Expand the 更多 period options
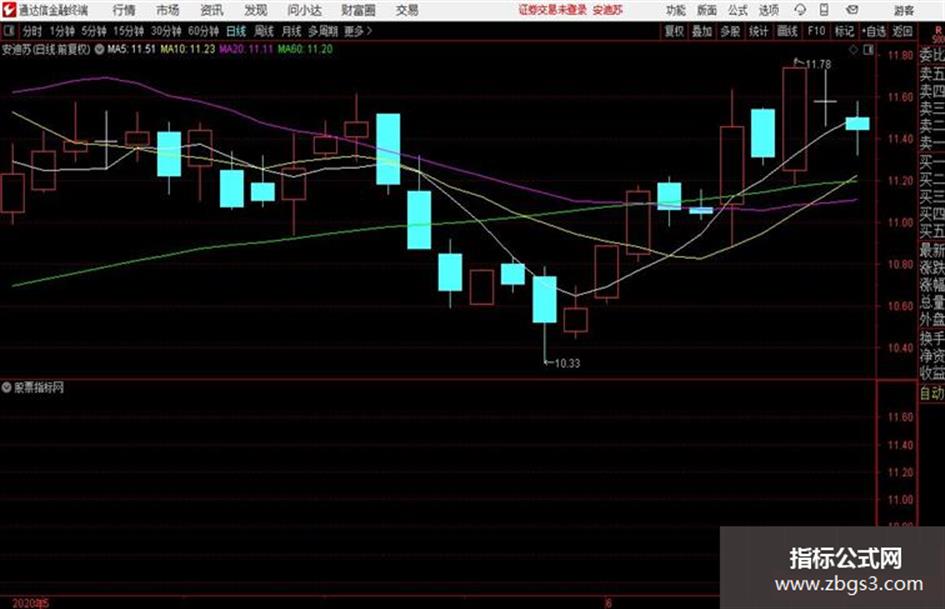 coord(358,31)
